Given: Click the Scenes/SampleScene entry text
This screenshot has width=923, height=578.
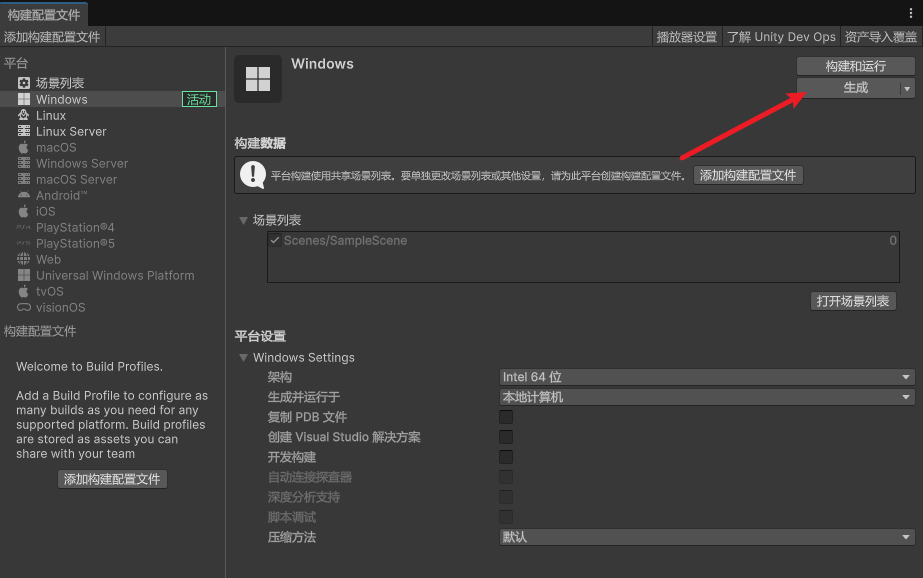Looking at the screenshot, I should (x=345, y=240).
